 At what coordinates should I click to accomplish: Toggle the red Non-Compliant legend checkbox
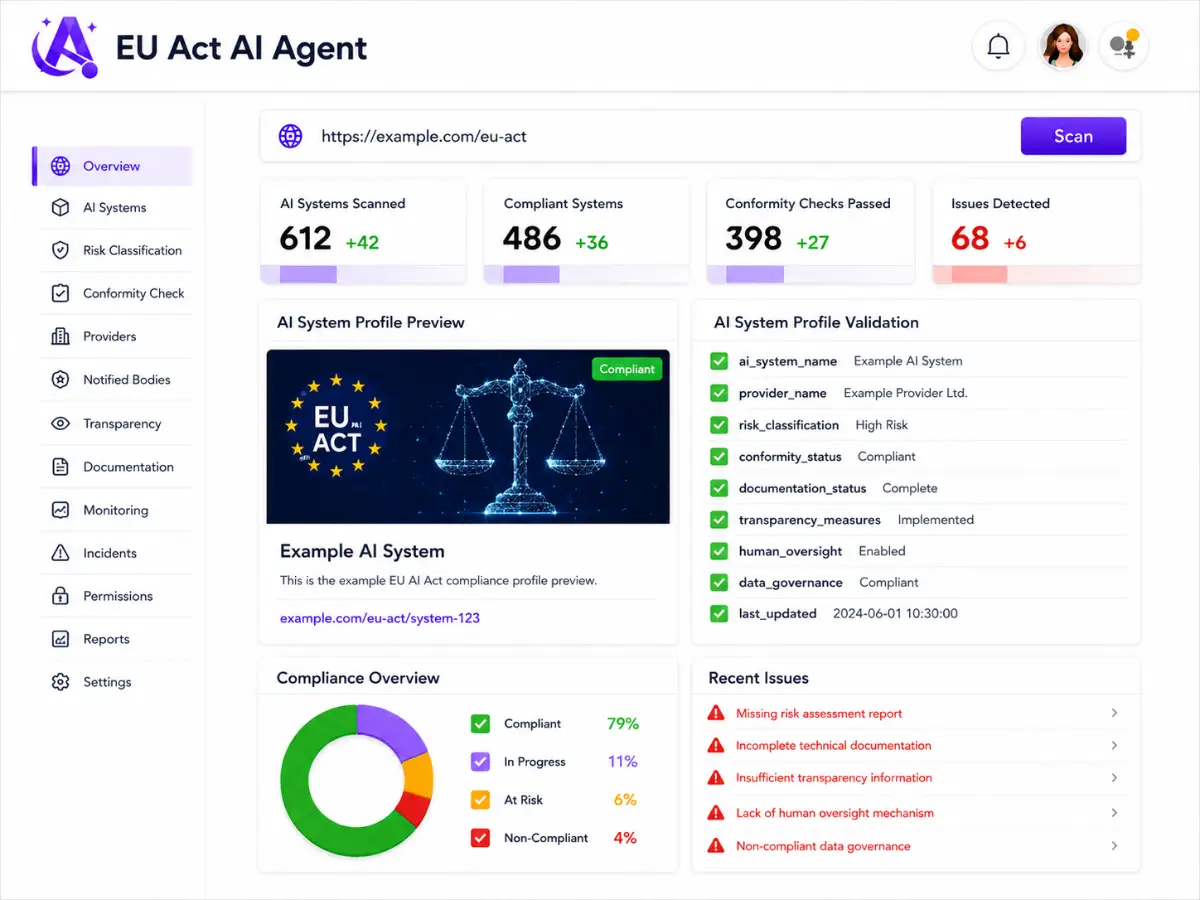(x=480, y=838)
